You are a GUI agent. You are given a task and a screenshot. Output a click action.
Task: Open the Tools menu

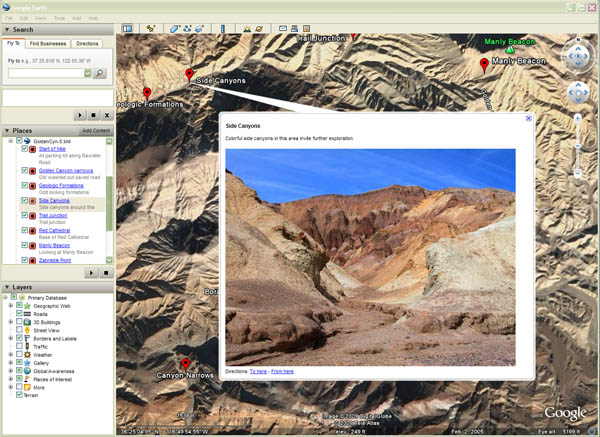[59, 18]
